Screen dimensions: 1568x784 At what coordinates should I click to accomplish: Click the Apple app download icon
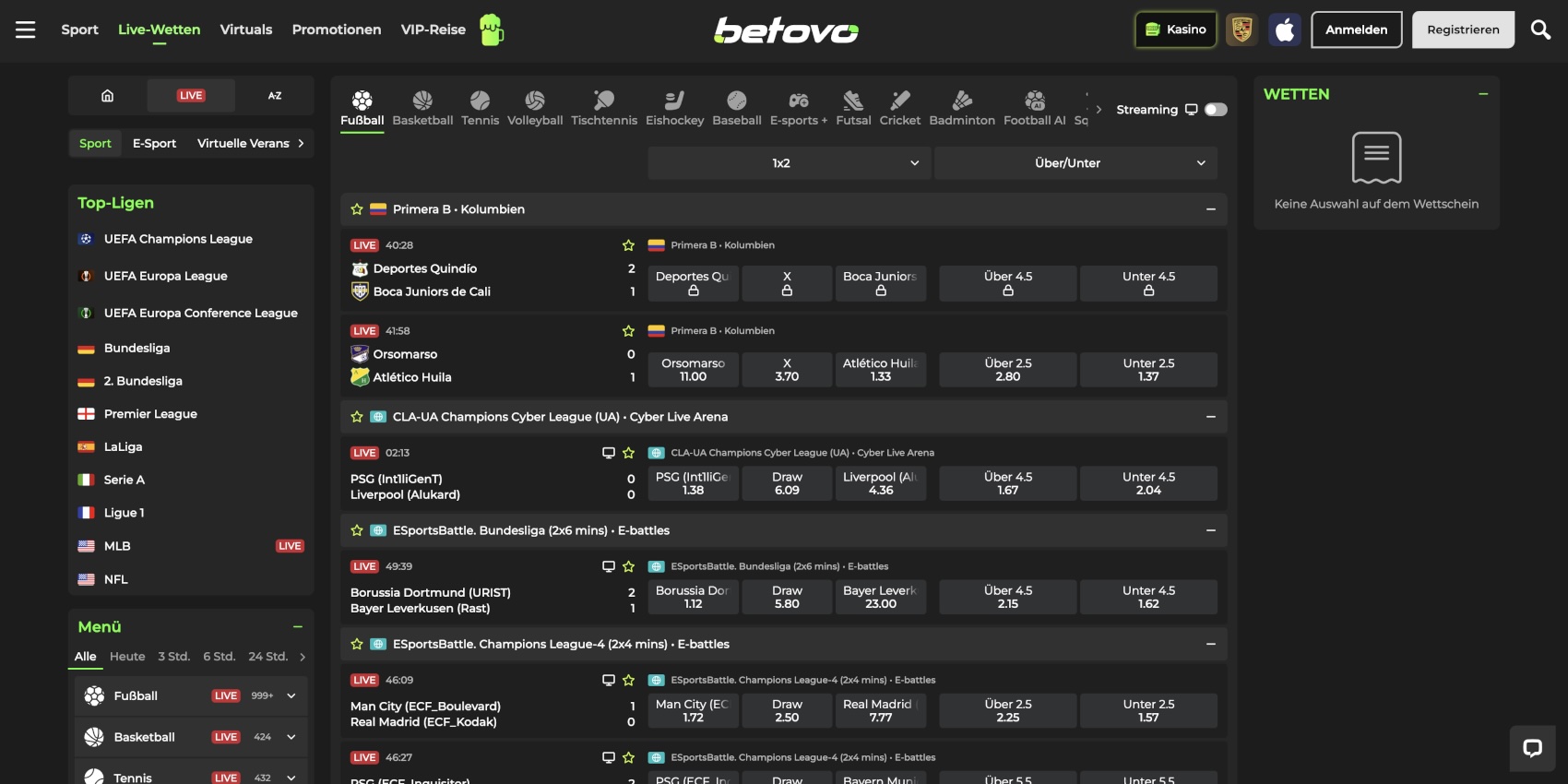point(1285,30)
